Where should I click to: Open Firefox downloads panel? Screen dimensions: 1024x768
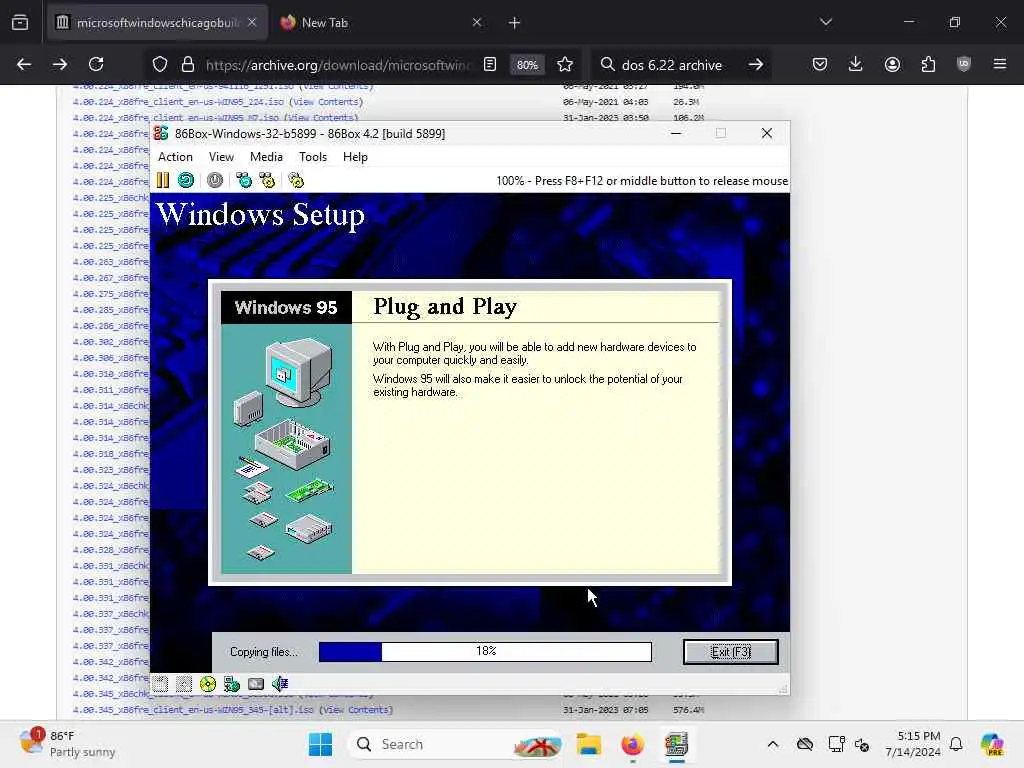pos(856,65)
